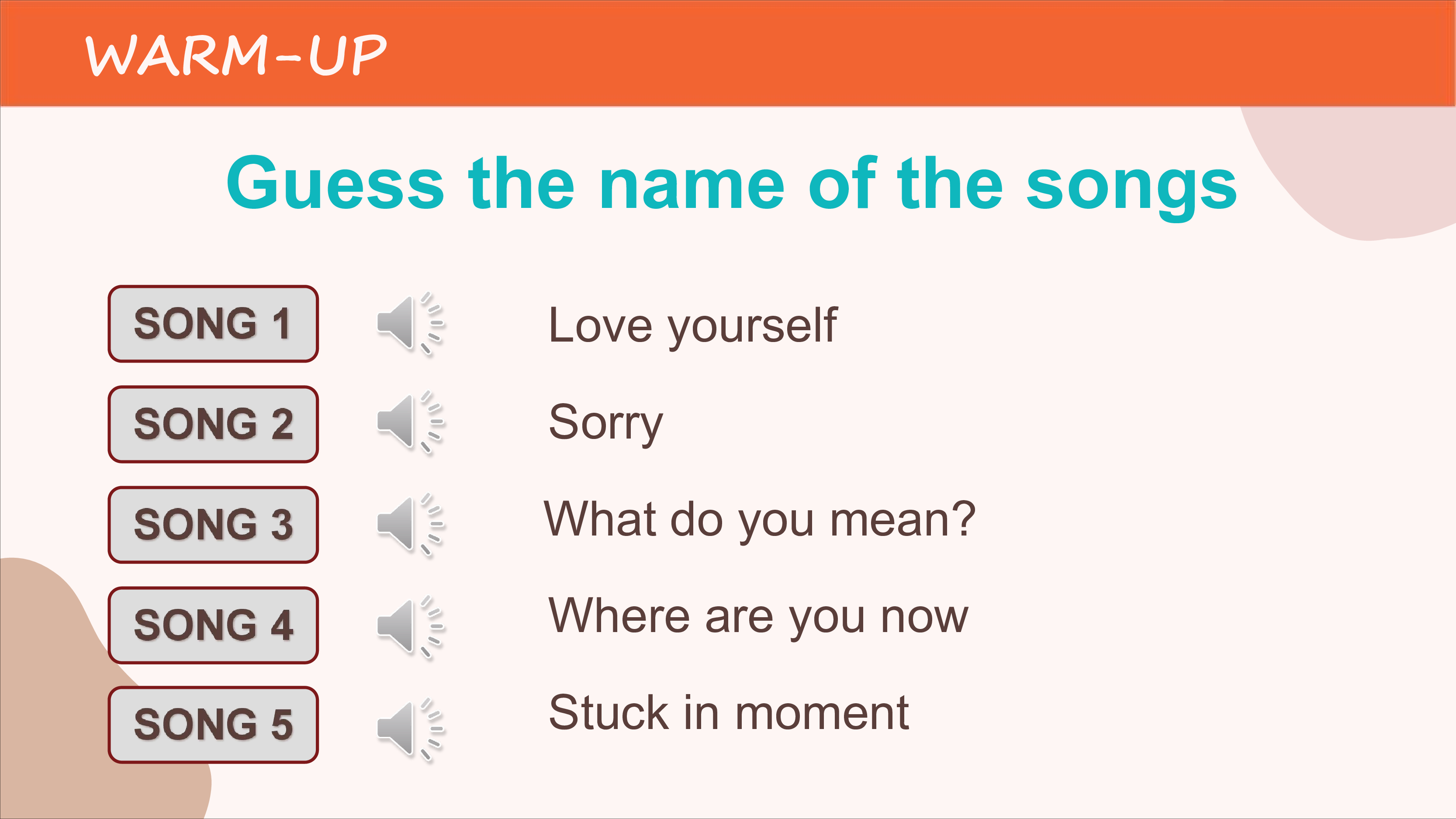Select the 'Guess the name of the songs' heading
Viewport: 1456px width, 819px height.
[732, 185]
